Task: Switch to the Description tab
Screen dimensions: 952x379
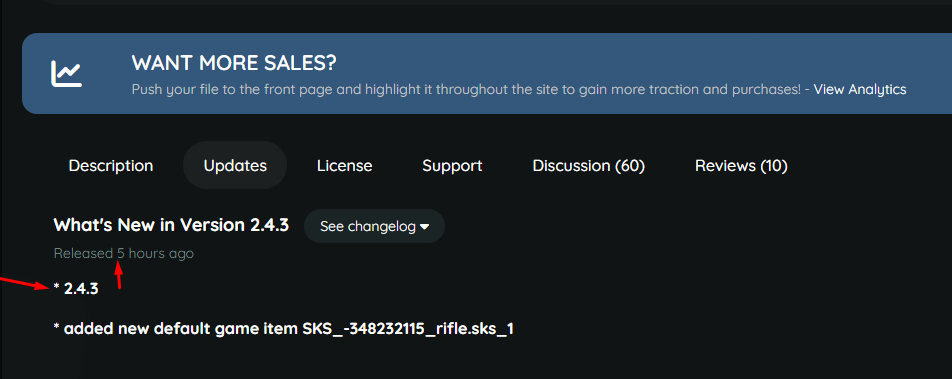Action: point(110,166)
